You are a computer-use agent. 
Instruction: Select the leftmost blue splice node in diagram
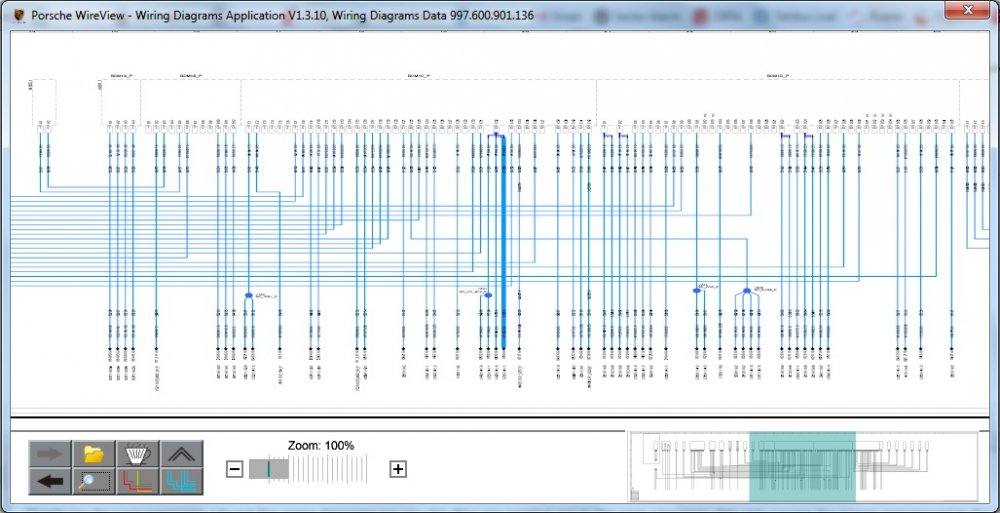(x=248, y=295)
